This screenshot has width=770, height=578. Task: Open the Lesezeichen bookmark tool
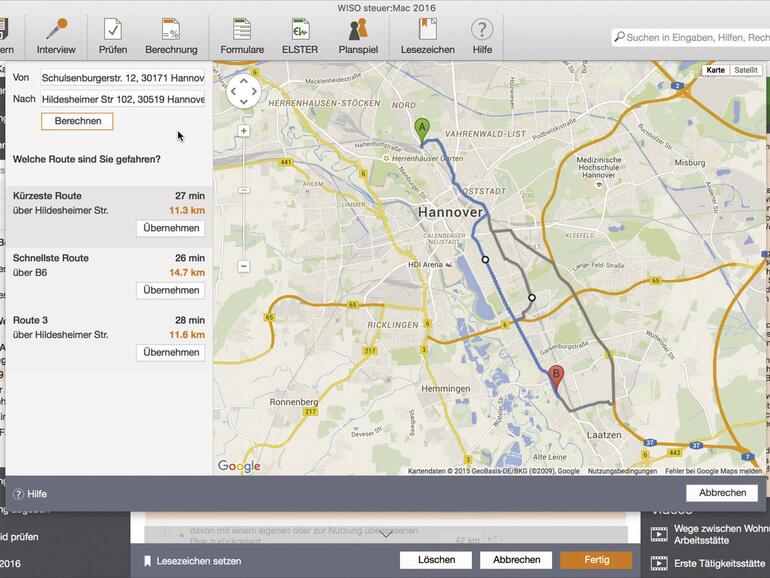coord(427,36)
